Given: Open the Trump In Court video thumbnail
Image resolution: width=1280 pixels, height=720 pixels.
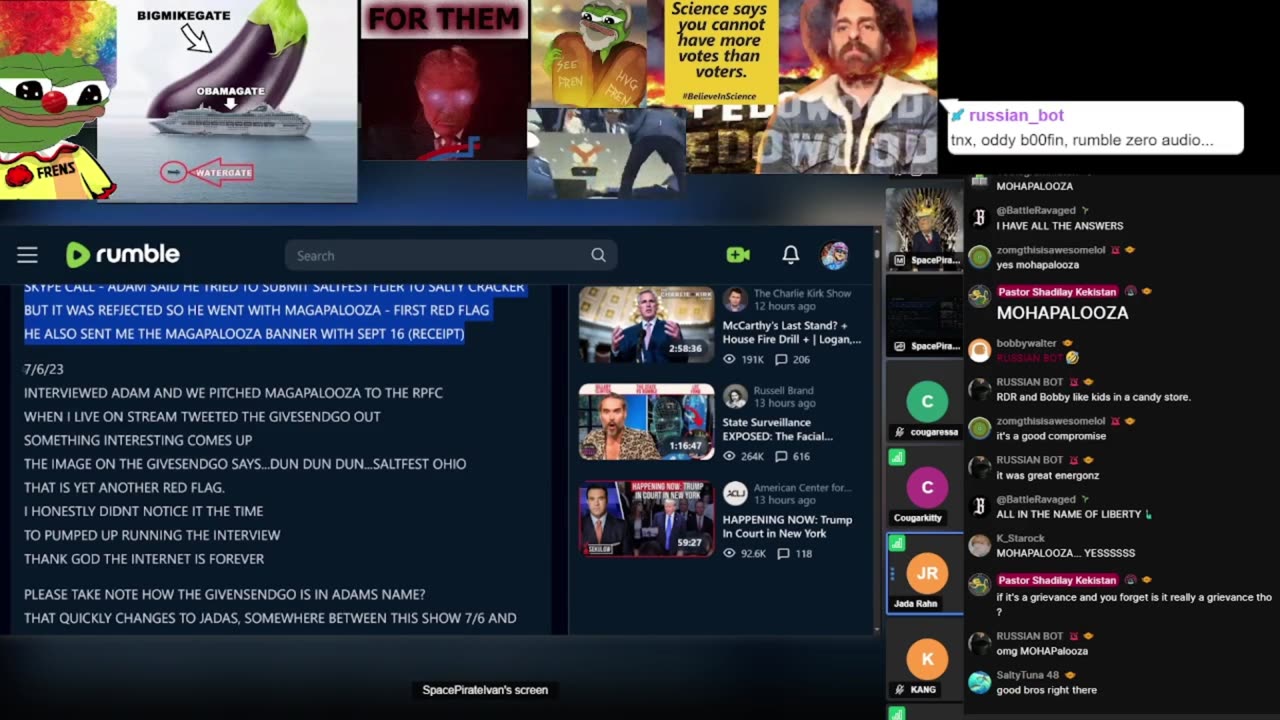Looking at the screenshot, I should pos(647,519).
